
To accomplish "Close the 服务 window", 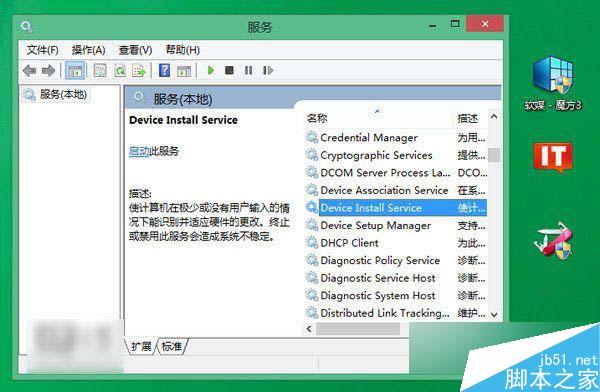I will pyautogui.click(x=485, y=24).
